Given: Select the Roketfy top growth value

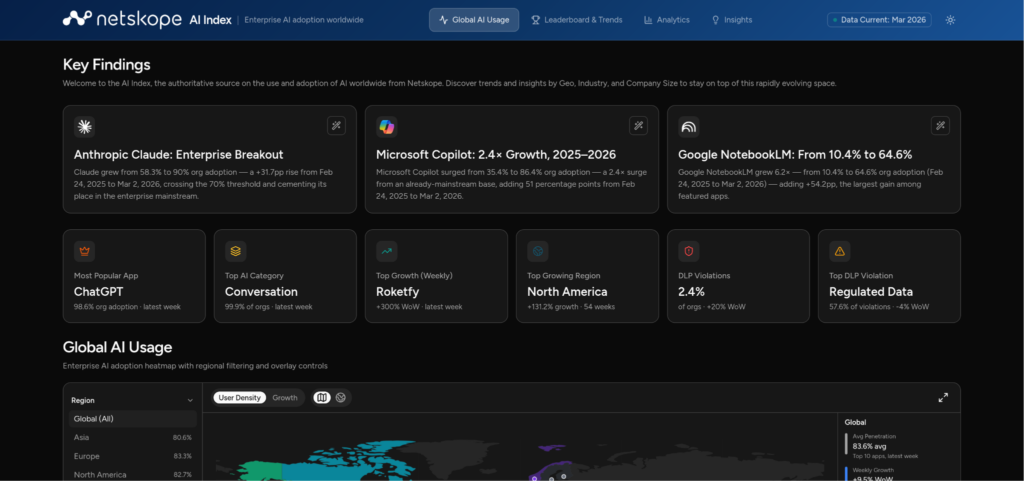Looking at the screenshot, I should pyautogui.click(x=398, y=292).
